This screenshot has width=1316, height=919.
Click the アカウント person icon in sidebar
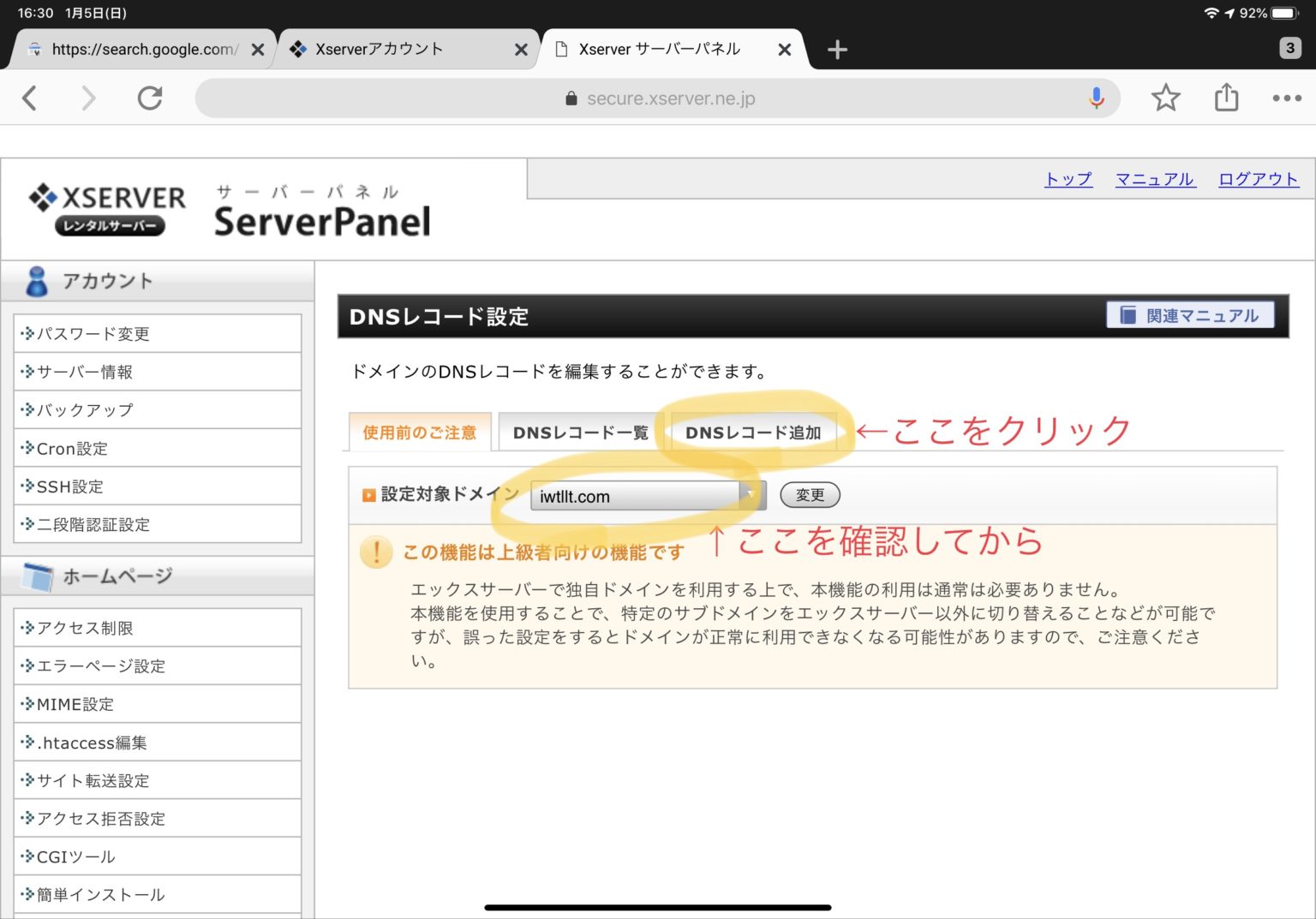tap(36, 280)
